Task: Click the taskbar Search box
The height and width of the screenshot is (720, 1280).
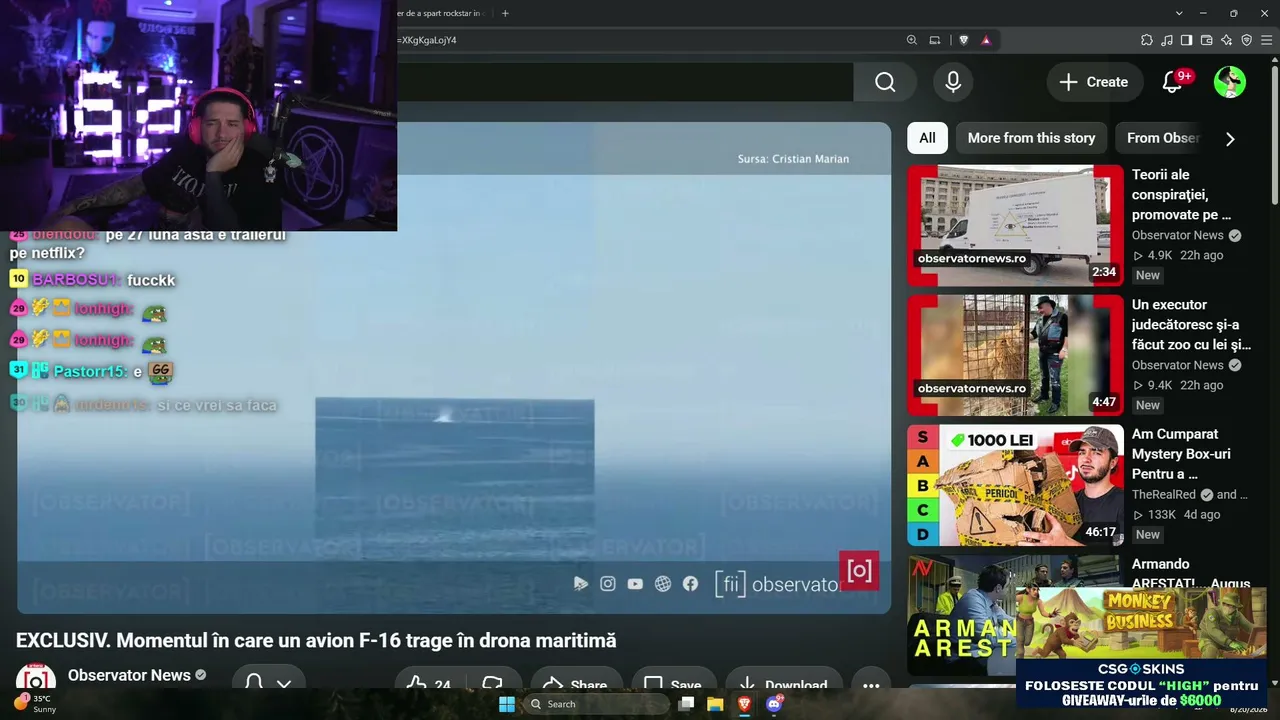Action: pyautogui.click(x=597, y=704)
